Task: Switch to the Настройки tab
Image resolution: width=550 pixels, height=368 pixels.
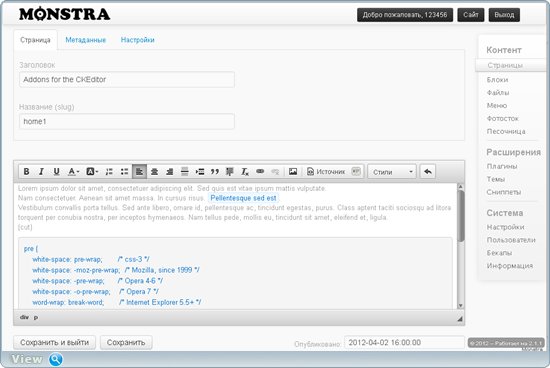Action: pyautogui.click(x=138, y=40)
